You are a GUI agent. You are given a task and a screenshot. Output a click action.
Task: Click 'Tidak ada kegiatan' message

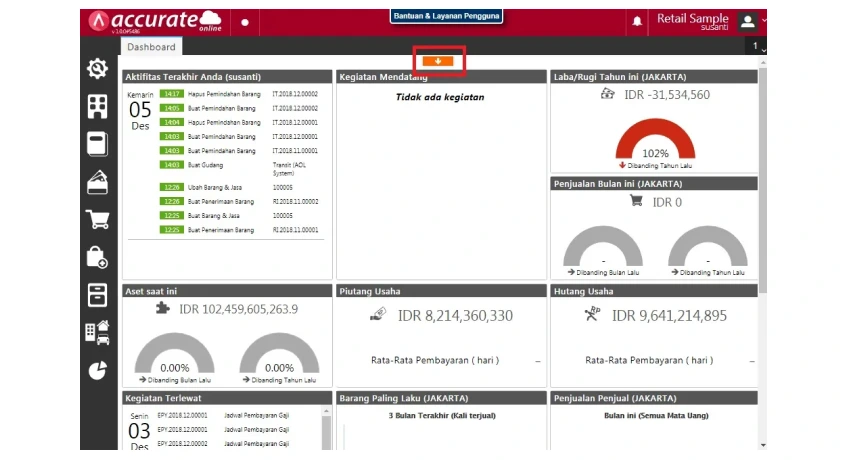coord(440,97)
